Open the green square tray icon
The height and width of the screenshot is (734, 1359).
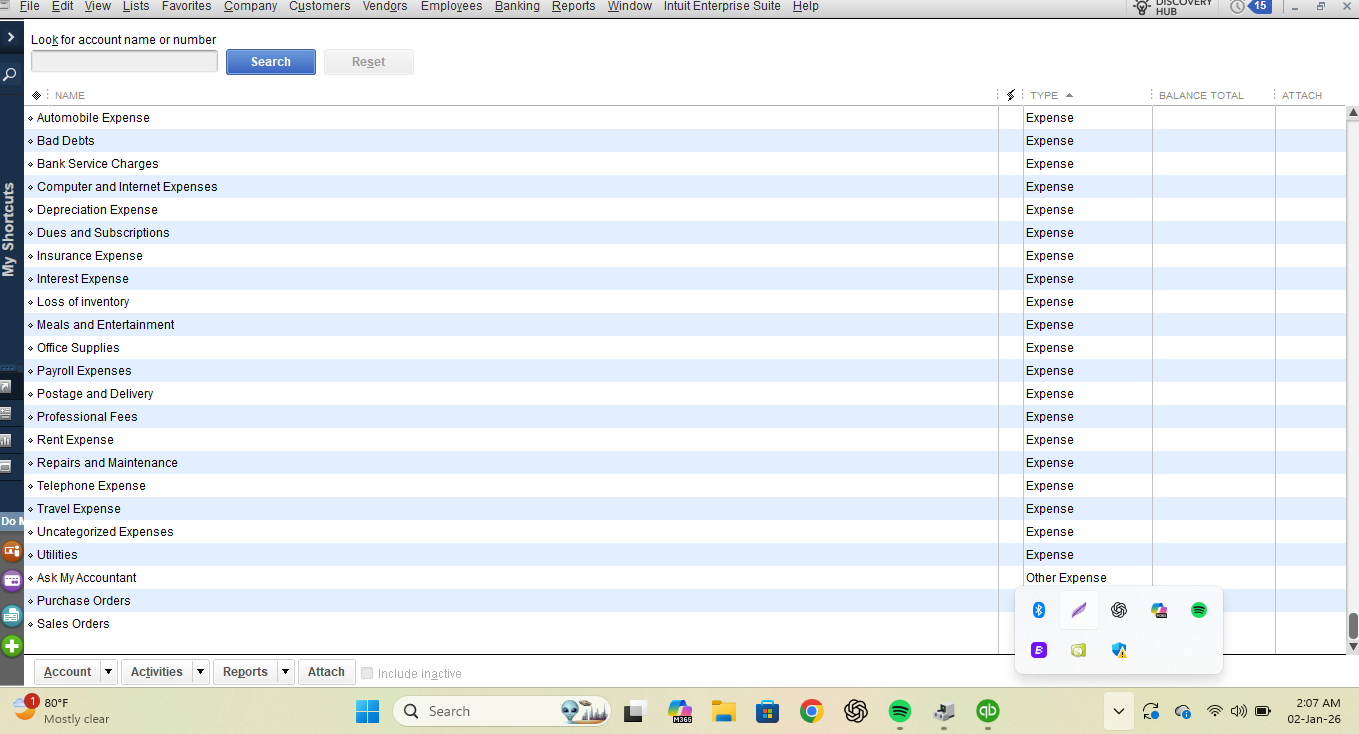pos(1079,650)
